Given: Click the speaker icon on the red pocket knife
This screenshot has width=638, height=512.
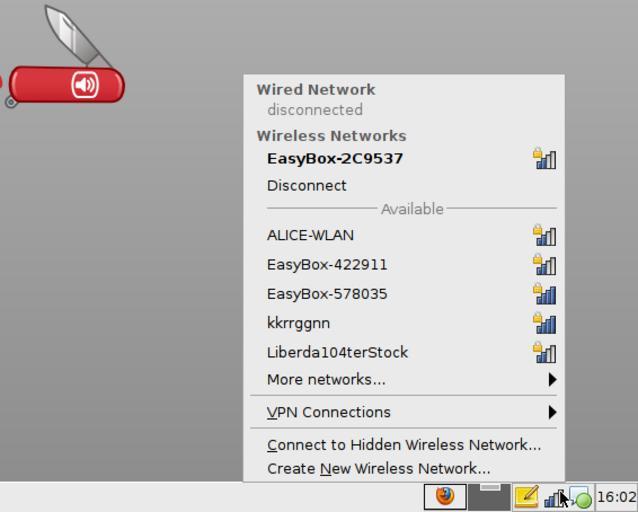Looking at the screenshot, I should 85,85.
